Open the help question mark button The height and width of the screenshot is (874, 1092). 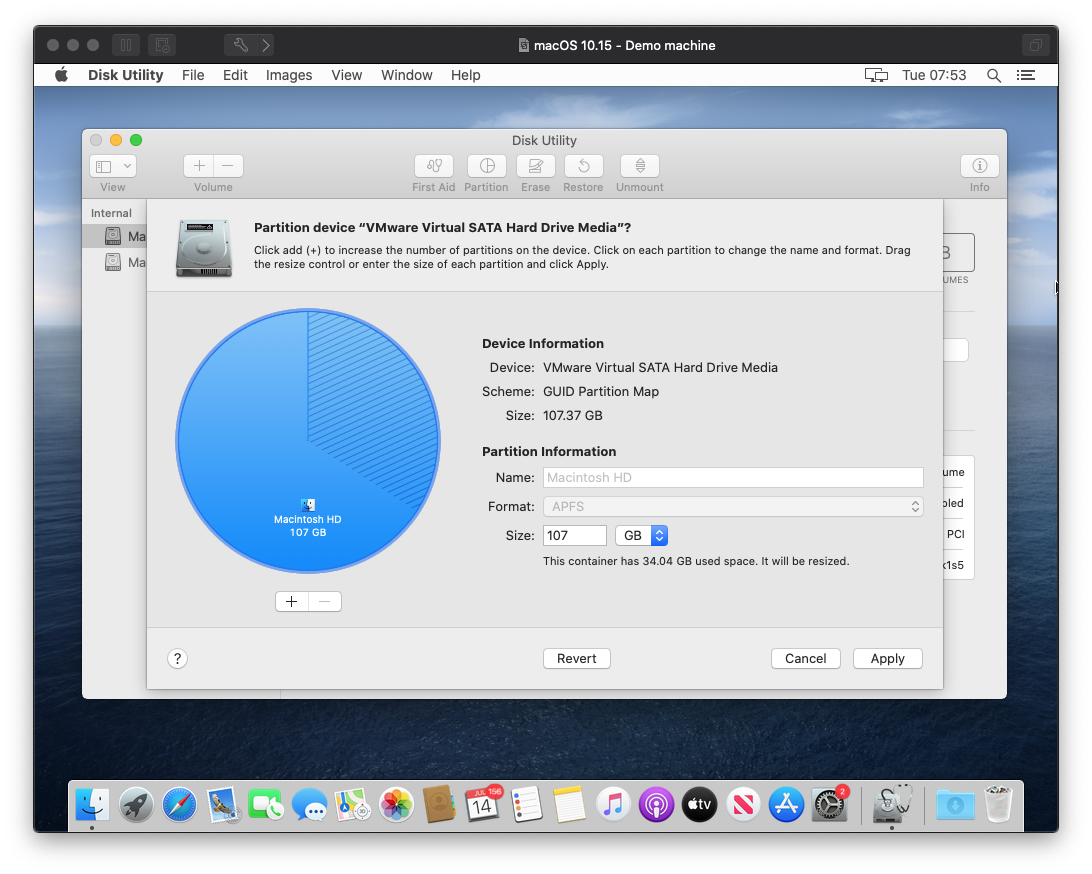point(178,659)
